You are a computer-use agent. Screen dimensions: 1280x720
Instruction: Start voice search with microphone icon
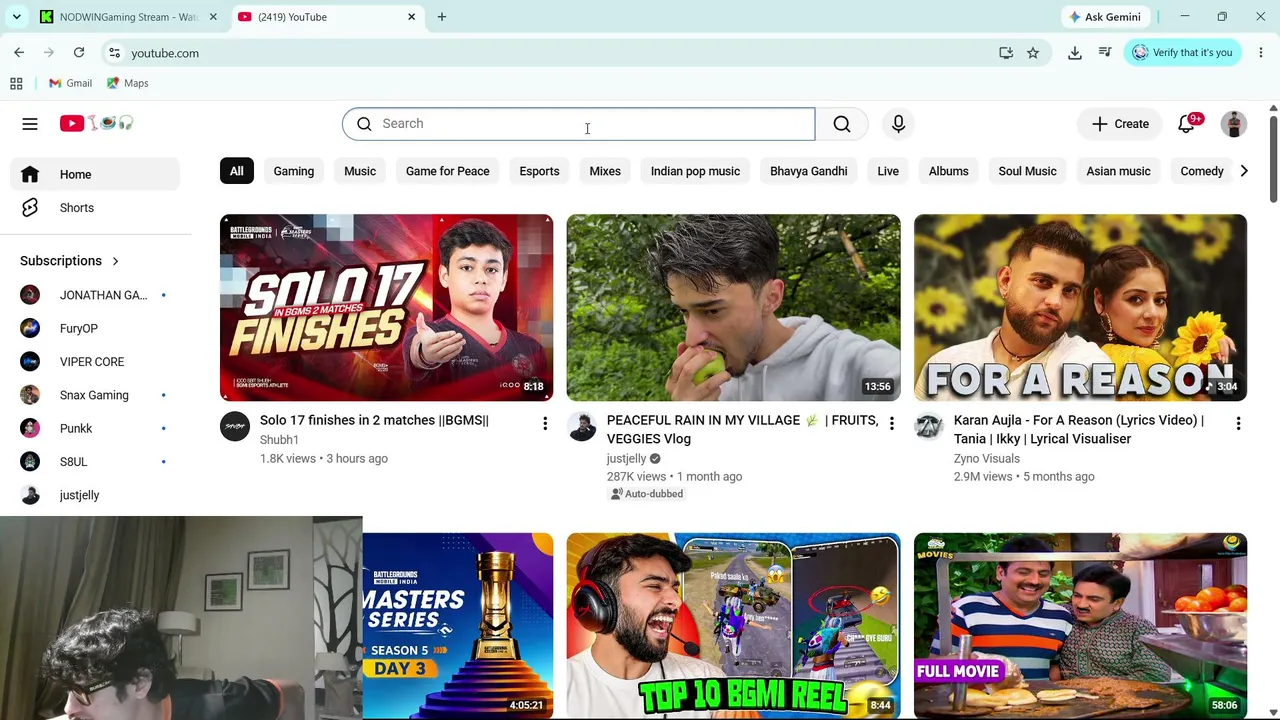pos(898,124)
